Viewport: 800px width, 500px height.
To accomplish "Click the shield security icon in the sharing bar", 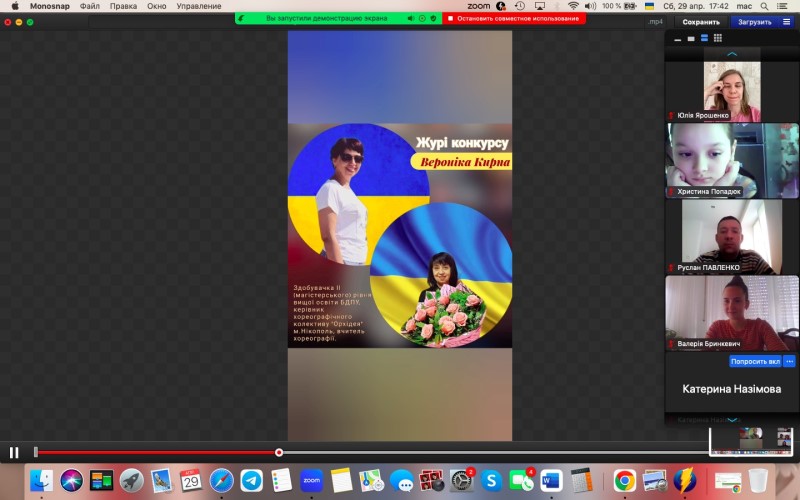I will [433, 18].
